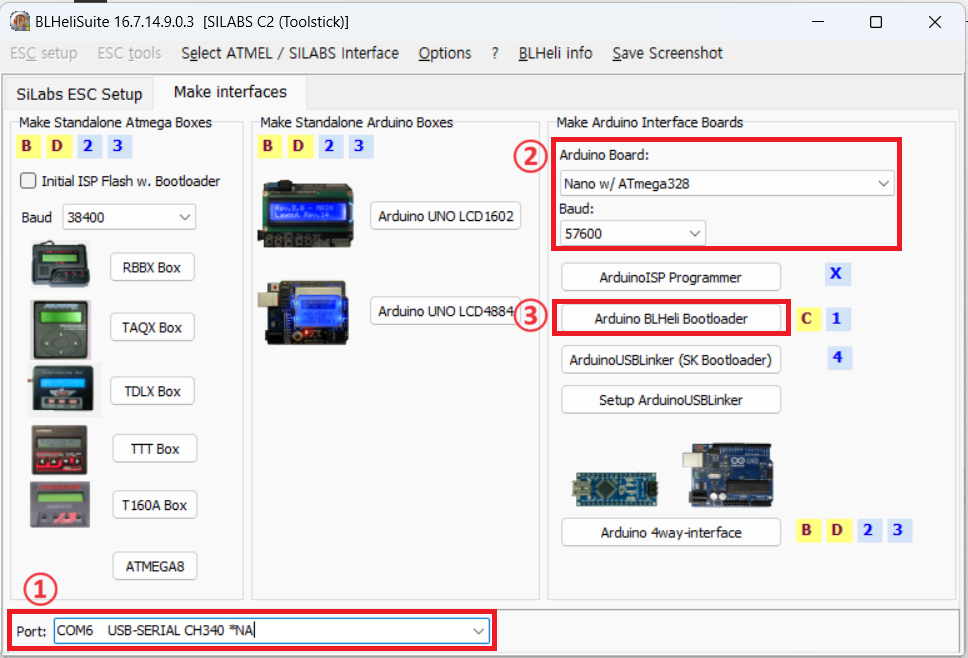Open the ? help menu

pyautogui.click(x=494, y=54)
